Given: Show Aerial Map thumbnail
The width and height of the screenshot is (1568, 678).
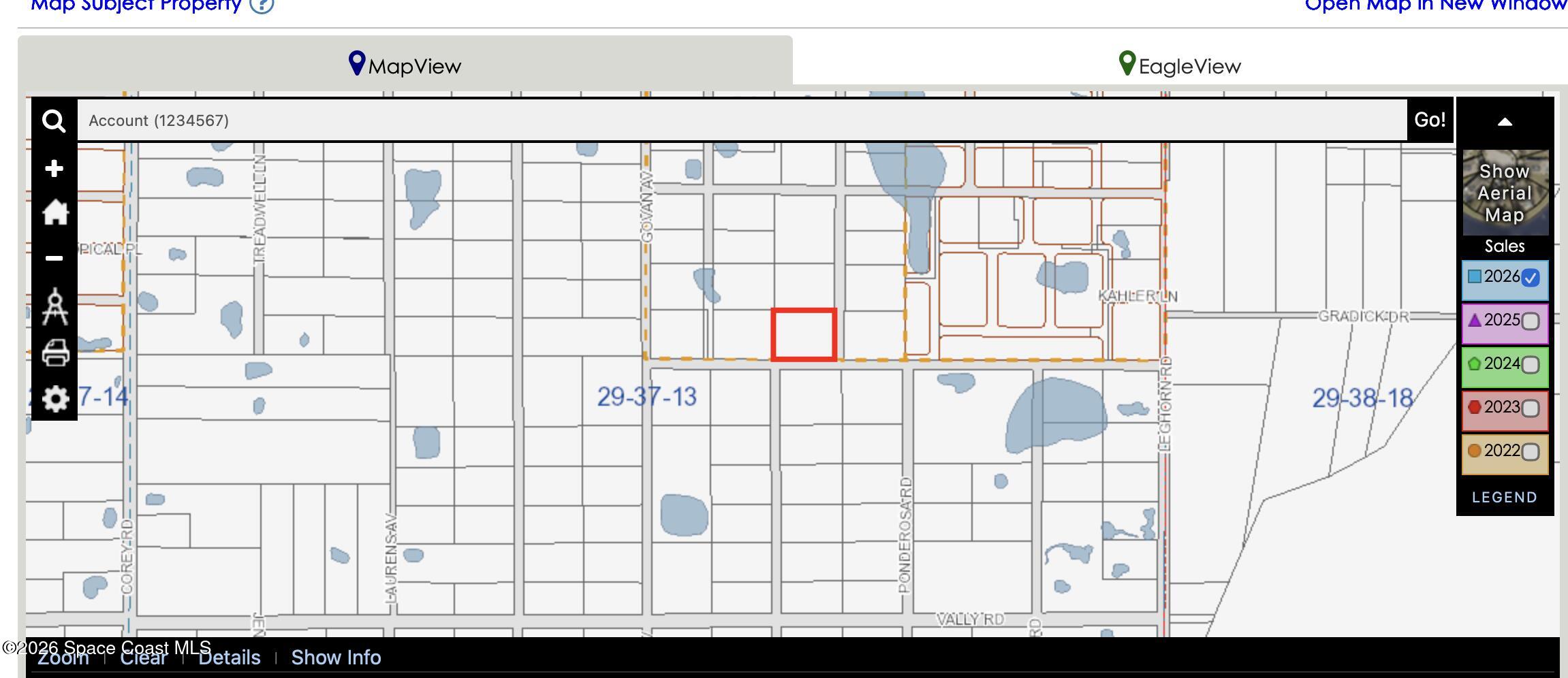Looking at the screenshot, I should (1505, 193).
